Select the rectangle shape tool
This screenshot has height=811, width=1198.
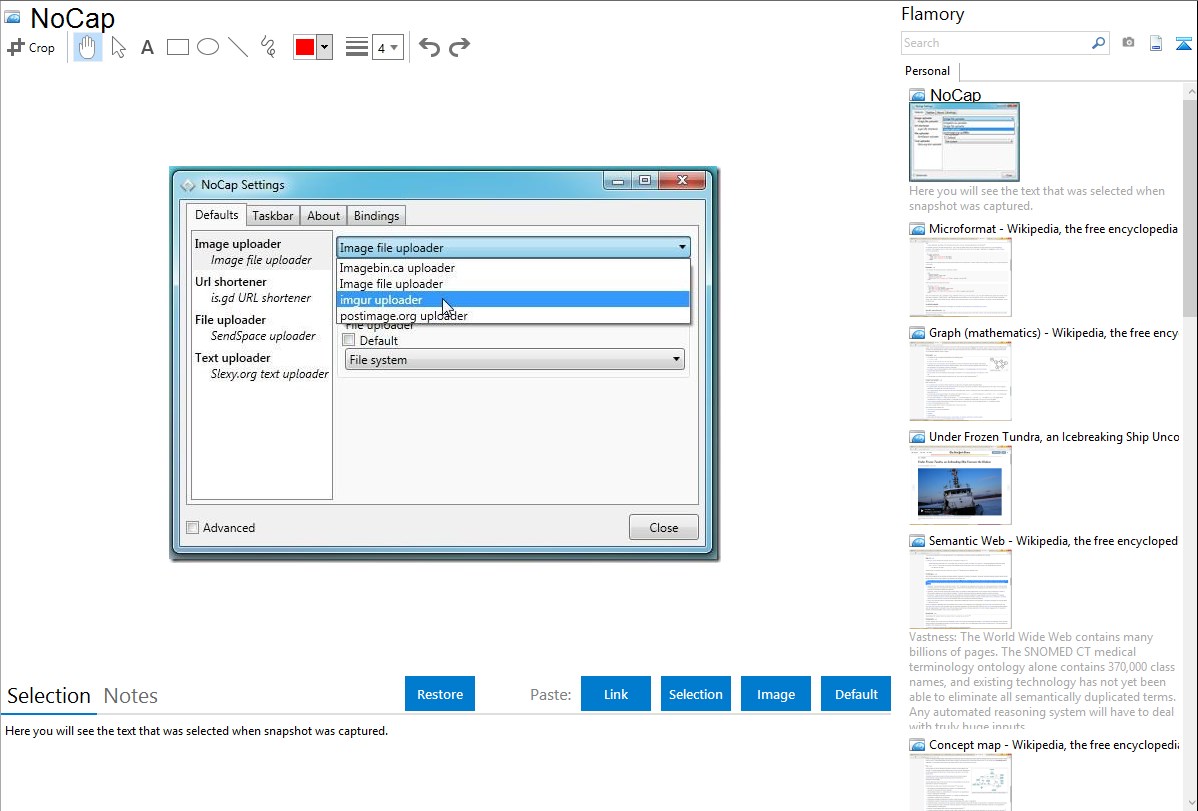click(x=178, y=47)
